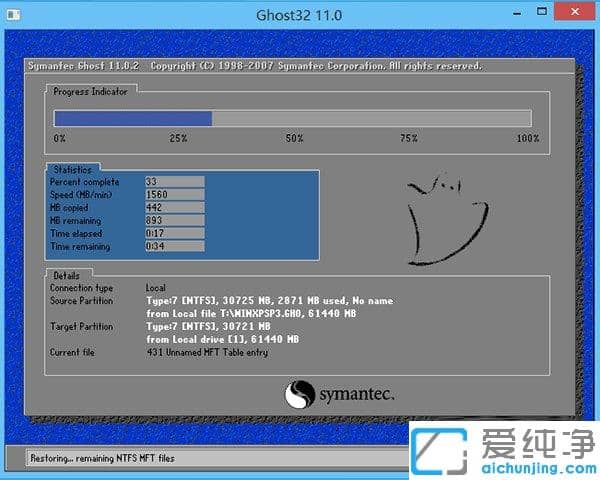Click the 100% progress scale label
This screenshot has height=480, width=600.
[528, 138]
